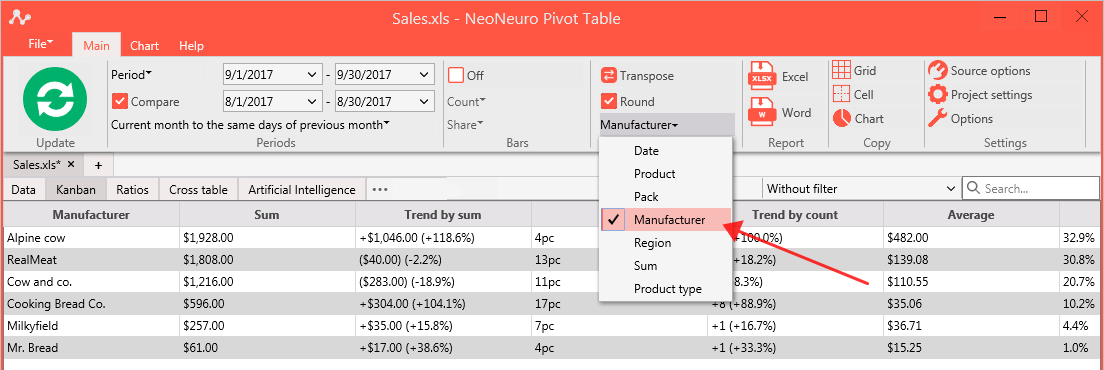Screen dimensions: 1104x370
Task: Toggle the Bars Off checkbox
Action: click(x=456, y=75)
